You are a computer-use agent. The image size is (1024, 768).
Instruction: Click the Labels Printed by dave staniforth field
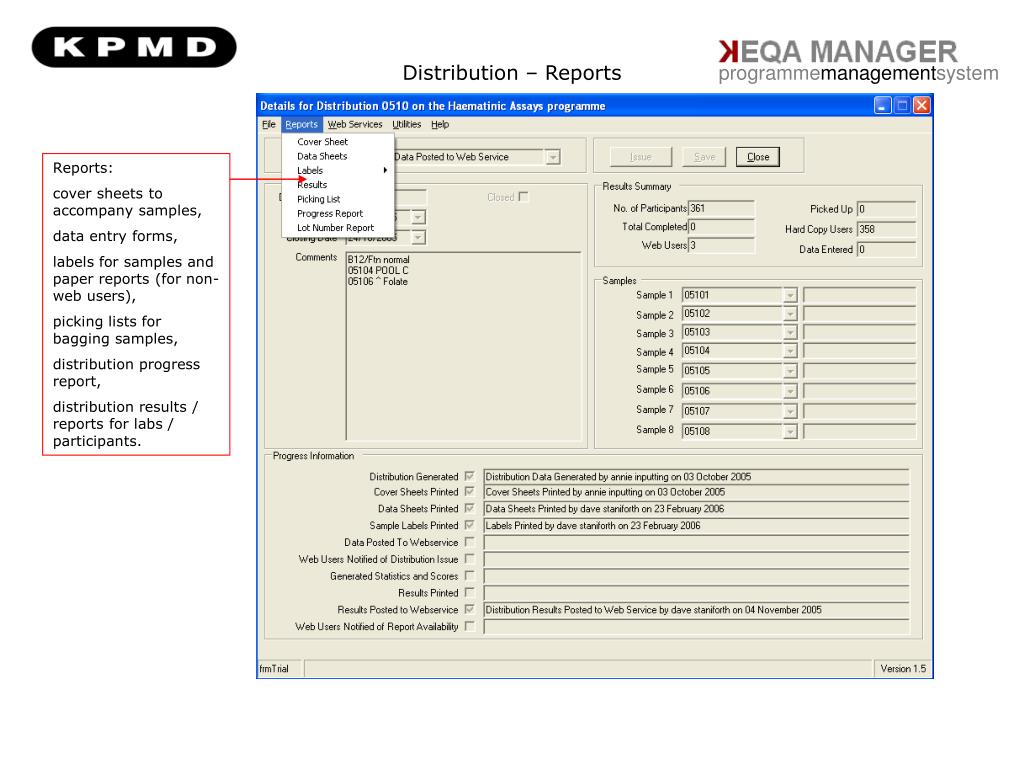click(x=696, y=526)
